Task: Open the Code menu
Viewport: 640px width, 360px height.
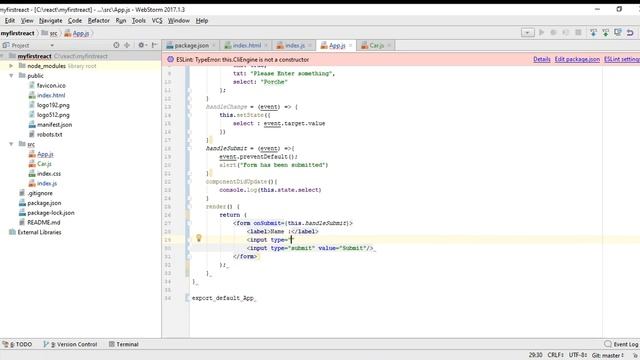Action: (x=75, y=20)
